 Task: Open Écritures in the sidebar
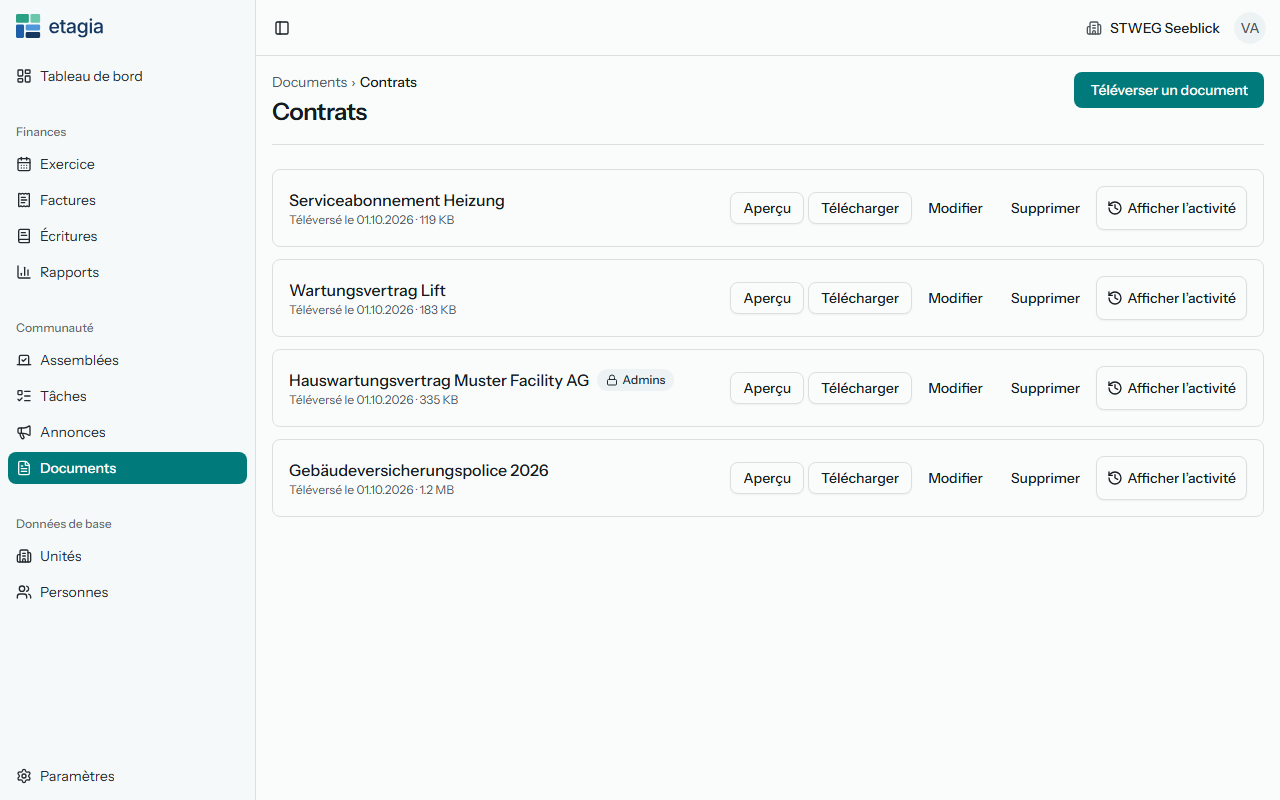click(127, 236)
